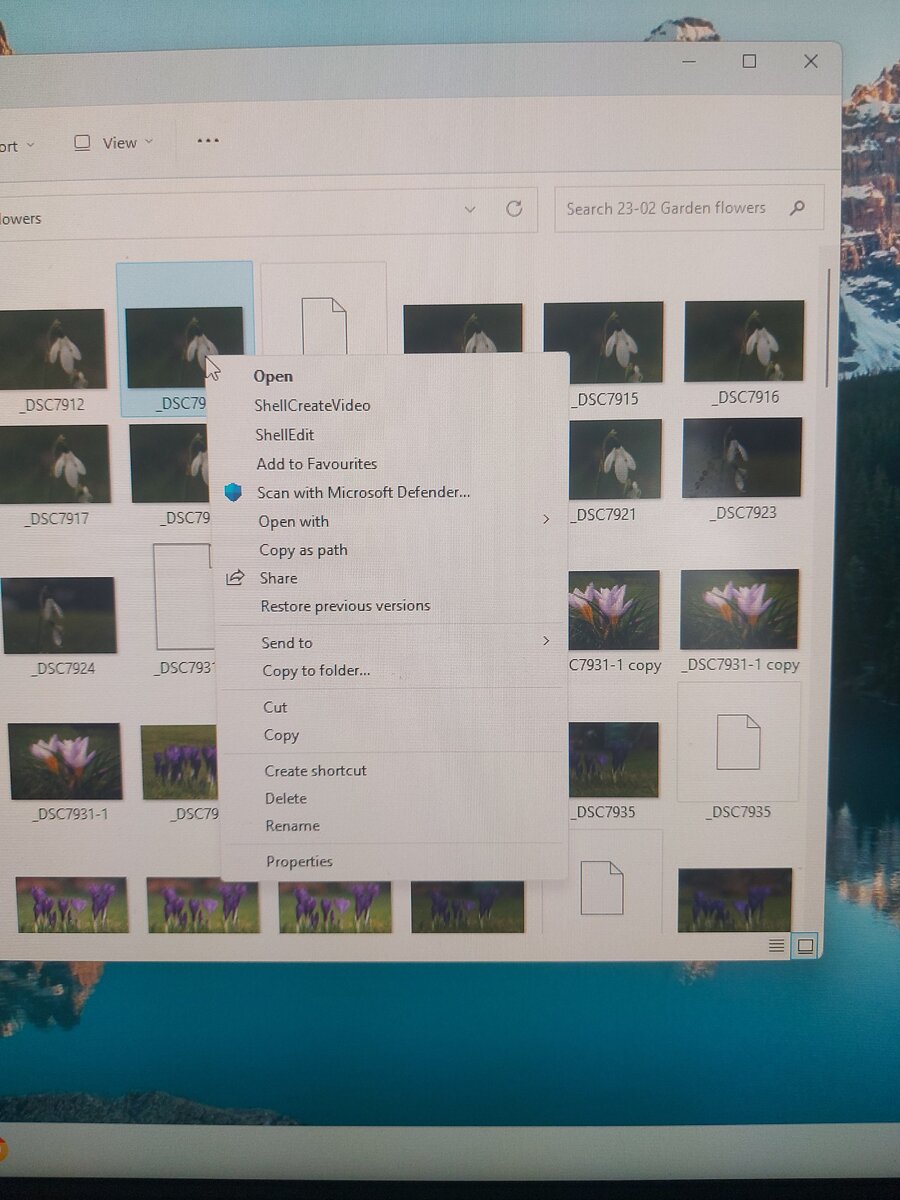Select Copy as path
Screen dimensions: 900x1200
303,549
